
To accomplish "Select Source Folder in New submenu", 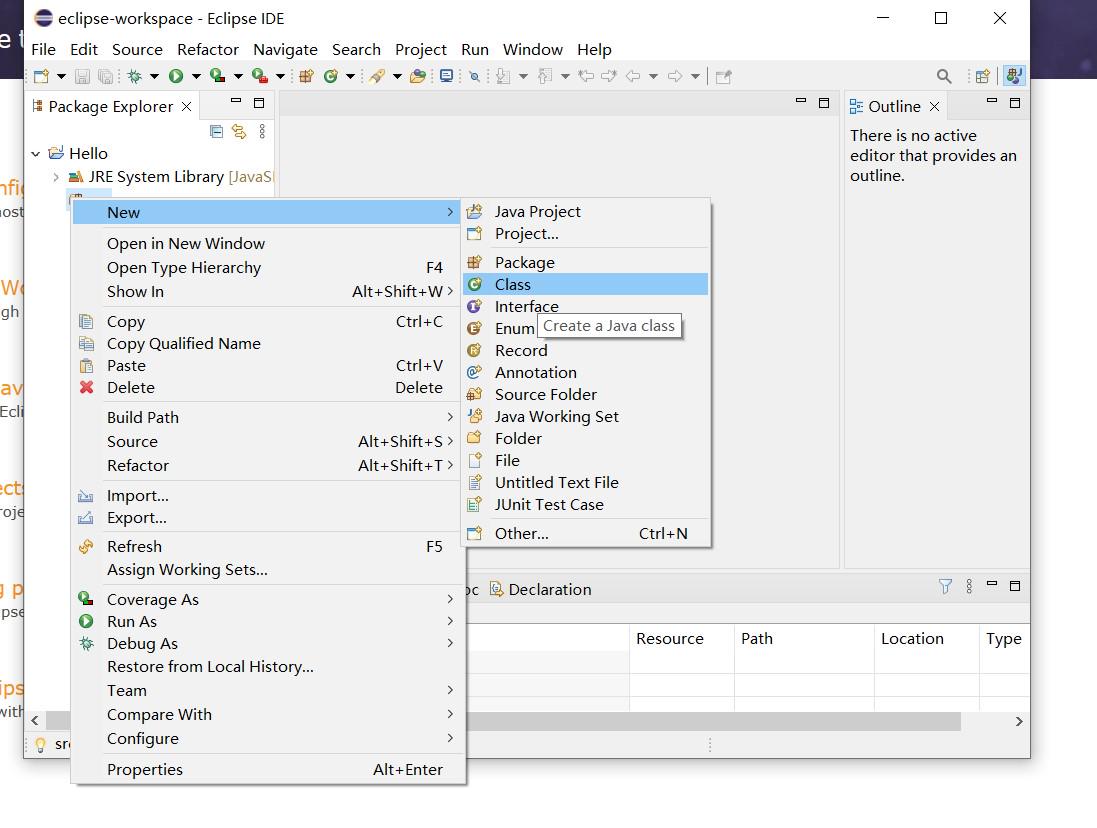I will coord(586,394).
